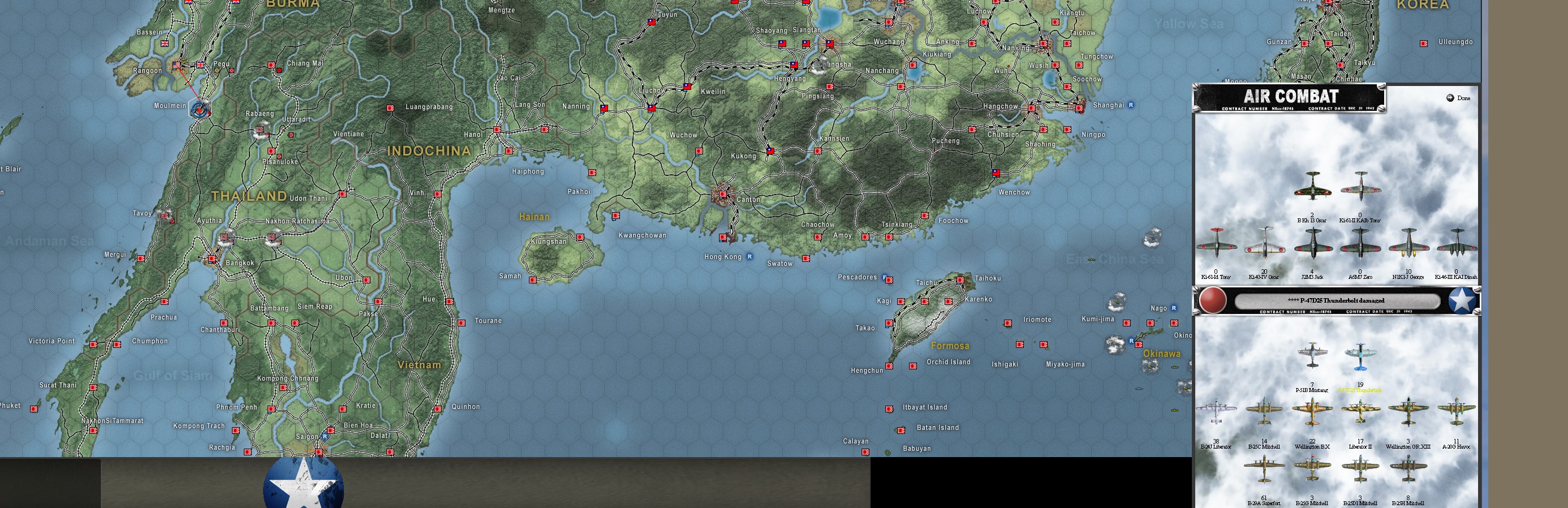Click the Japanese flag at Victoria Point
Viewport: 1568px width, 508px height.
(x=93, y=345)
